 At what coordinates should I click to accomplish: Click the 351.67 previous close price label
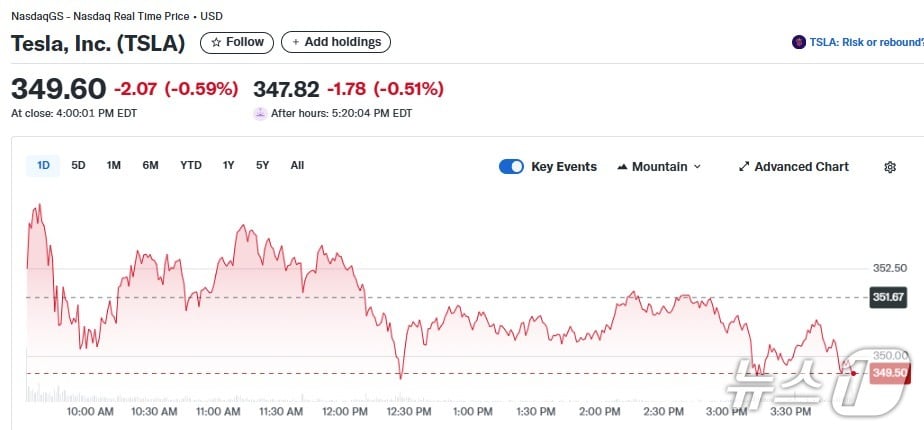click(x=888, y=297)
